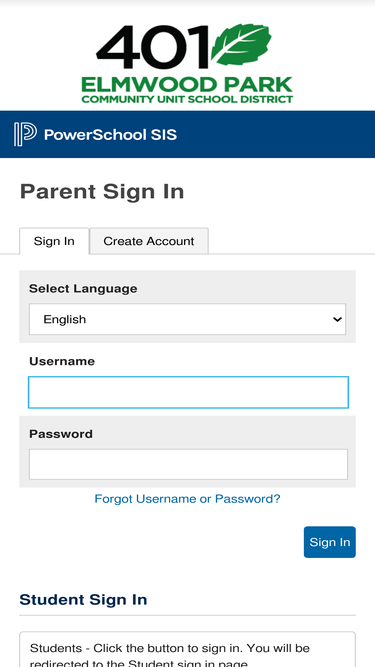Viewport: 375px width, 667px height.
Task: Click the language dropdown chevron arrow
Action: tap(337, 319)
